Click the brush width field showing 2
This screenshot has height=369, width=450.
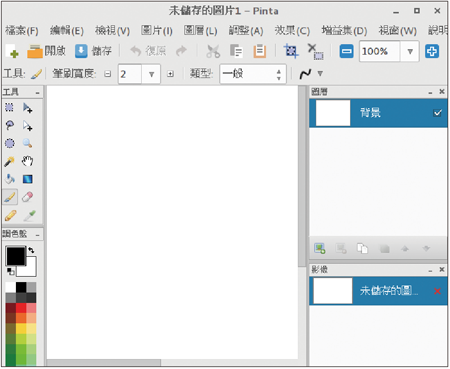click(131, 74)
